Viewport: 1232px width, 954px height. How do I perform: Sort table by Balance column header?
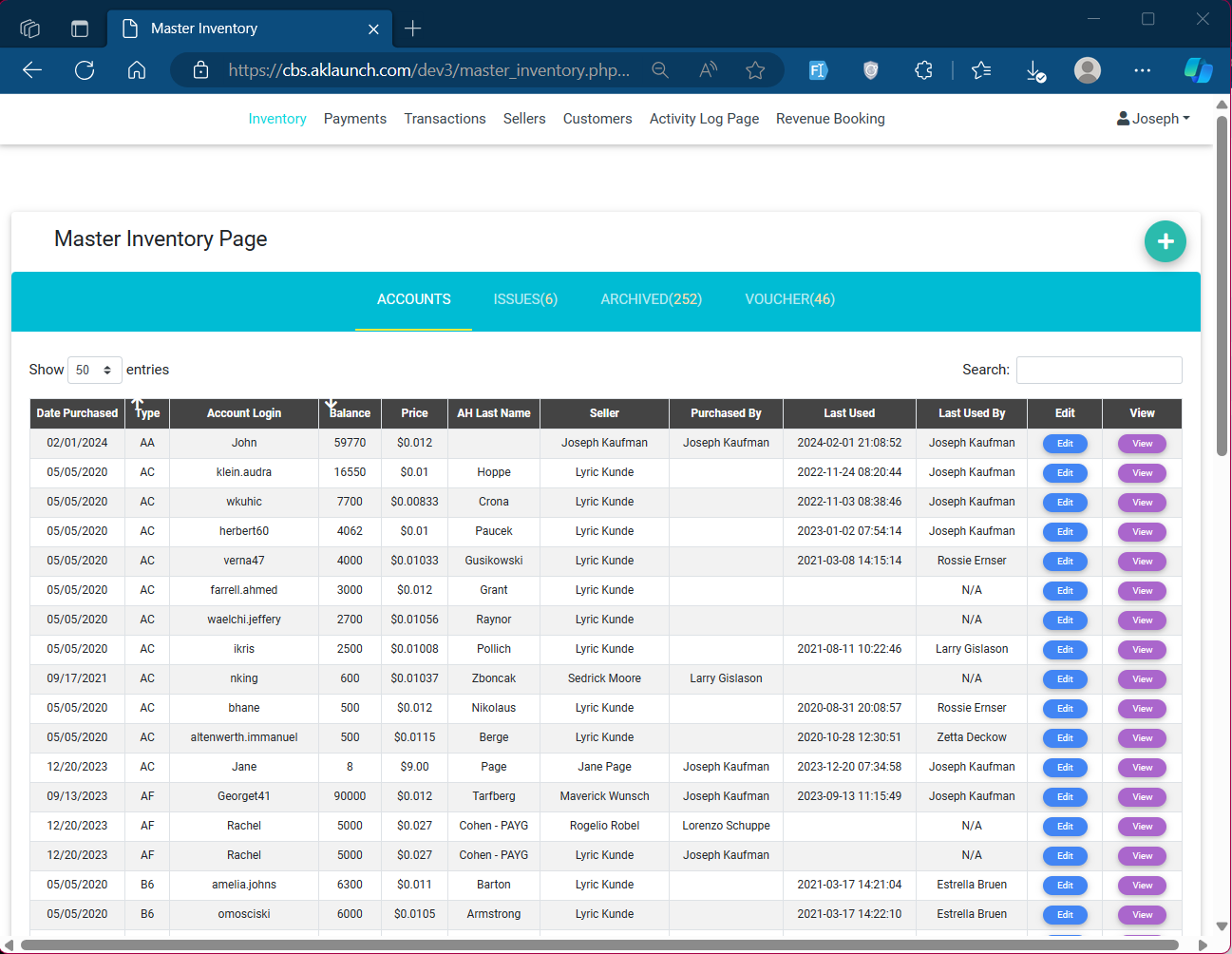(350, 413)
